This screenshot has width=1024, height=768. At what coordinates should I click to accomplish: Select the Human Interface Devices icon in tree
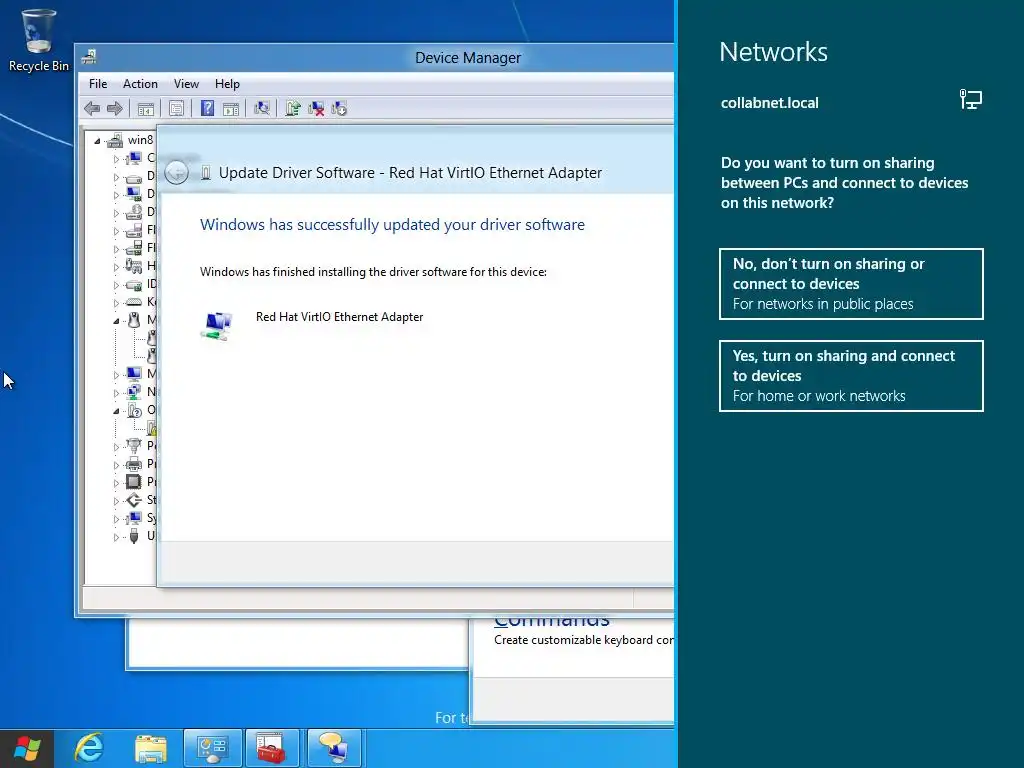[134, 266]
